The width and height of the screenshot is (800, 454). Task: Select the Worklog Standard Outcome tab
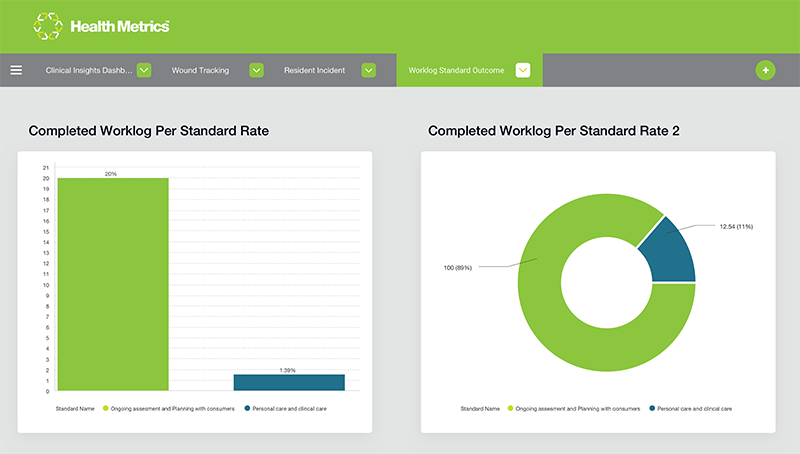coord(456,70)
